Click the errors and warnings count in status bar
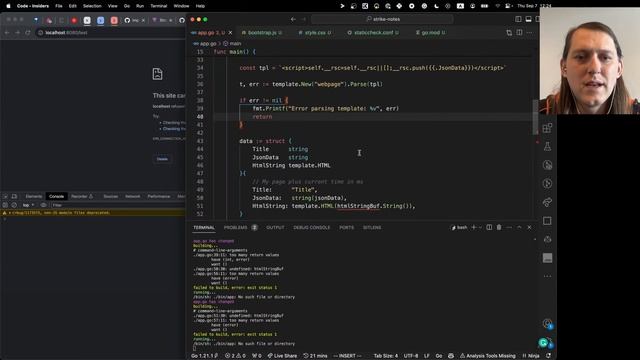Screen dimensions: 640x360 pos(235,356)
